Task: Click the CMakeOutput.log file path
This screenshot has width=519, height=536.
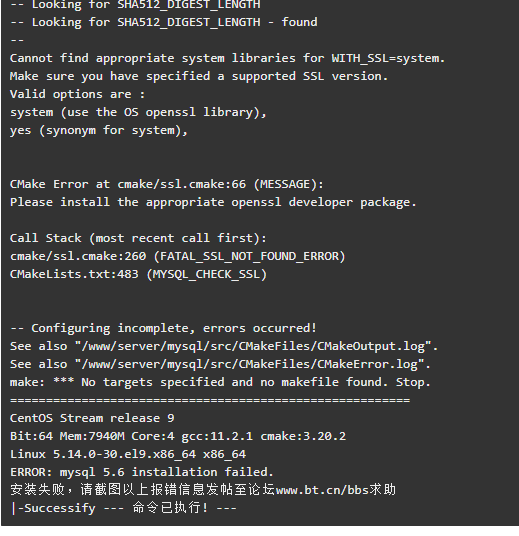Action: [x=256, y=346]
